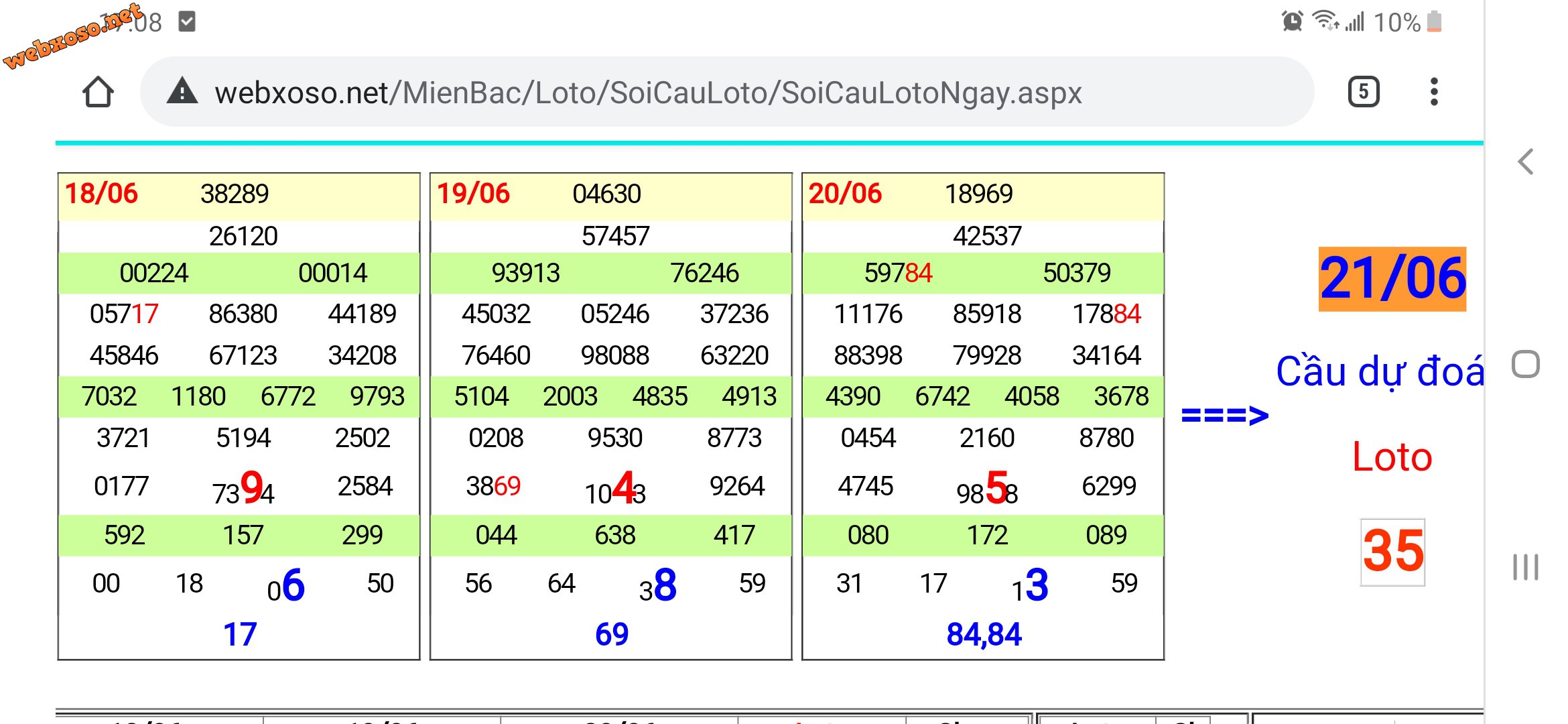The height and width of the screenshot is (724, 1568).
Task: Tap the webxoso.net address bar URL
Action: 648,93
